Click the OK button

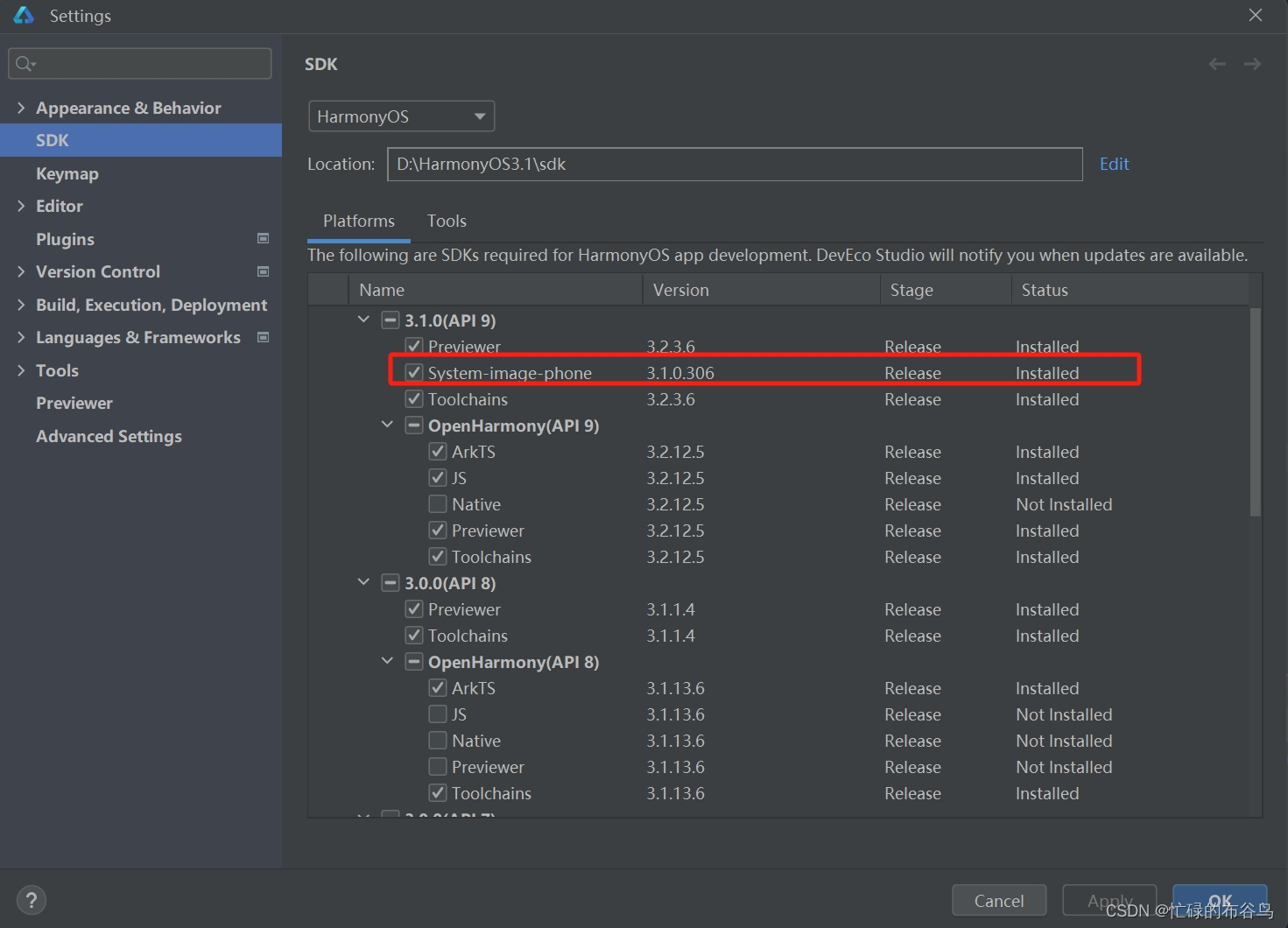tap(1220, 900)
